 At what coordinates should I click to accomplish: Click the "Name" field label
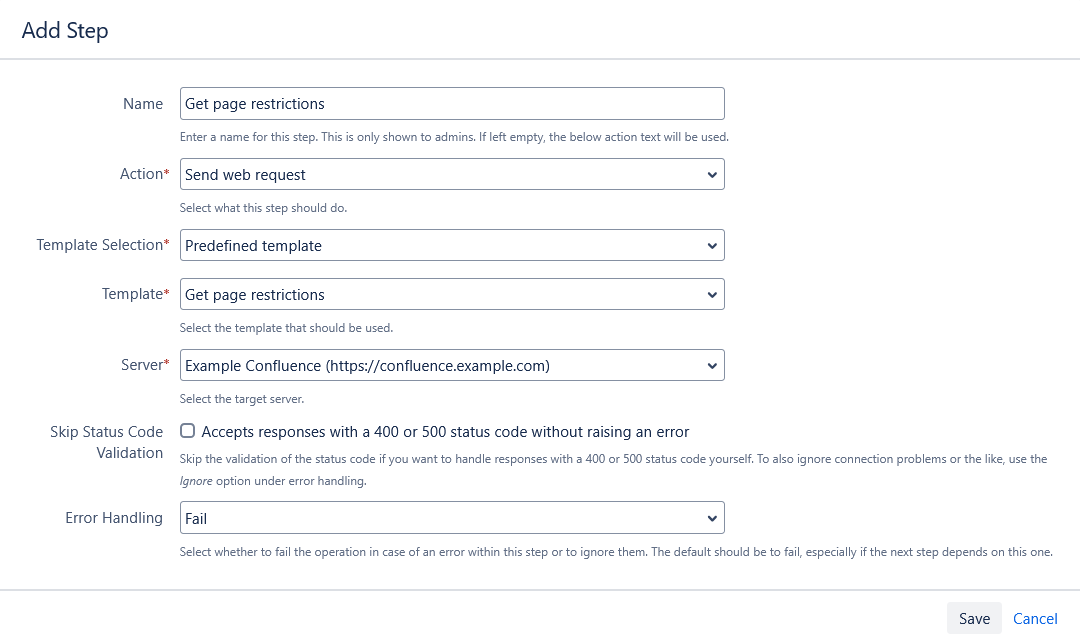[143, 104]
